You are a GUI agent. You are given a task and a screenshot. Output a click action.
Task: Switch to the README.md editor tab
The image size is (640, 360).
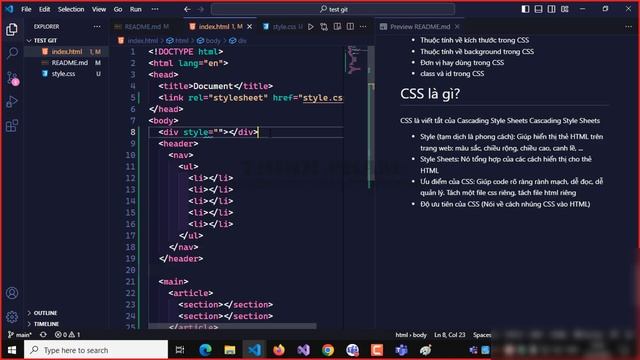[x=142, y=27]
